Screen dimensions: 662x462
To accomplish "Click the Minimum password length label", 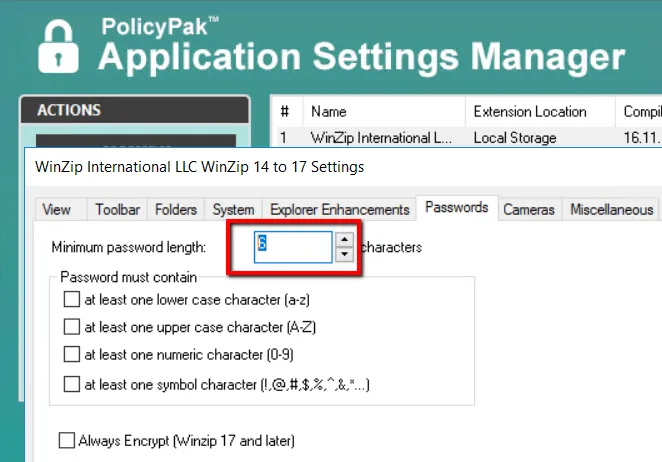I will click(x=129, y=247).
